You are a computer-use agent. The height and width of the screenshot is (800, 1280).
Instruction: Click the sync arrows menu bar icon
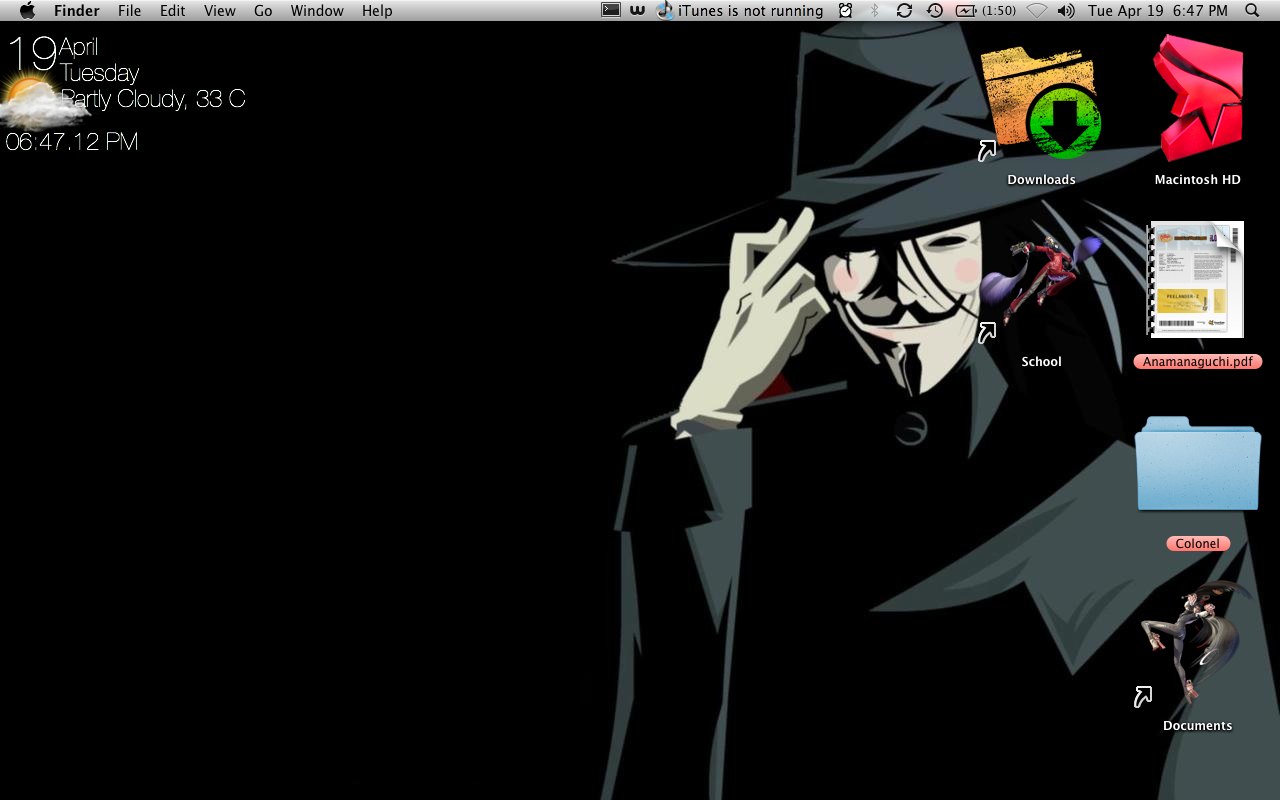[x=904, y=10]
